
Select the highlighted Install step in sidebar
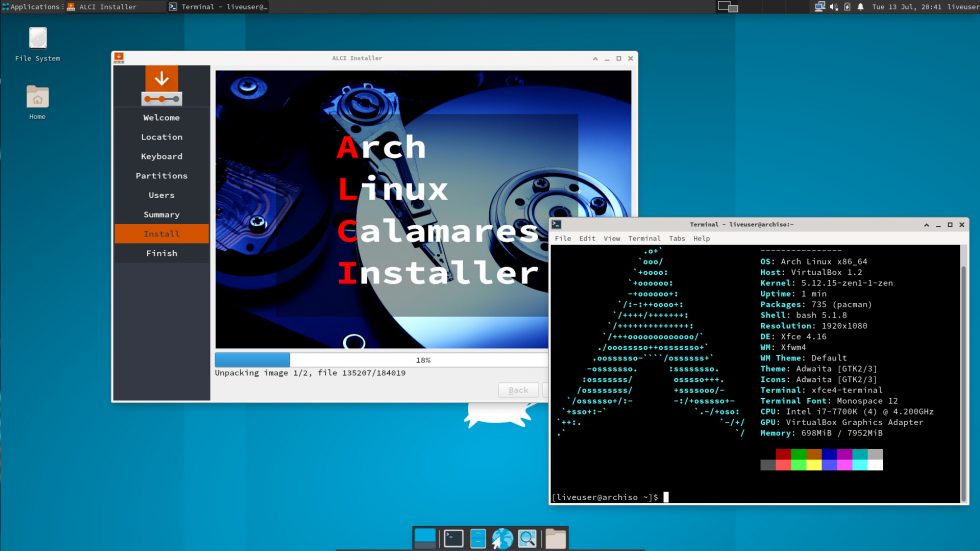[x=161, y=234]
